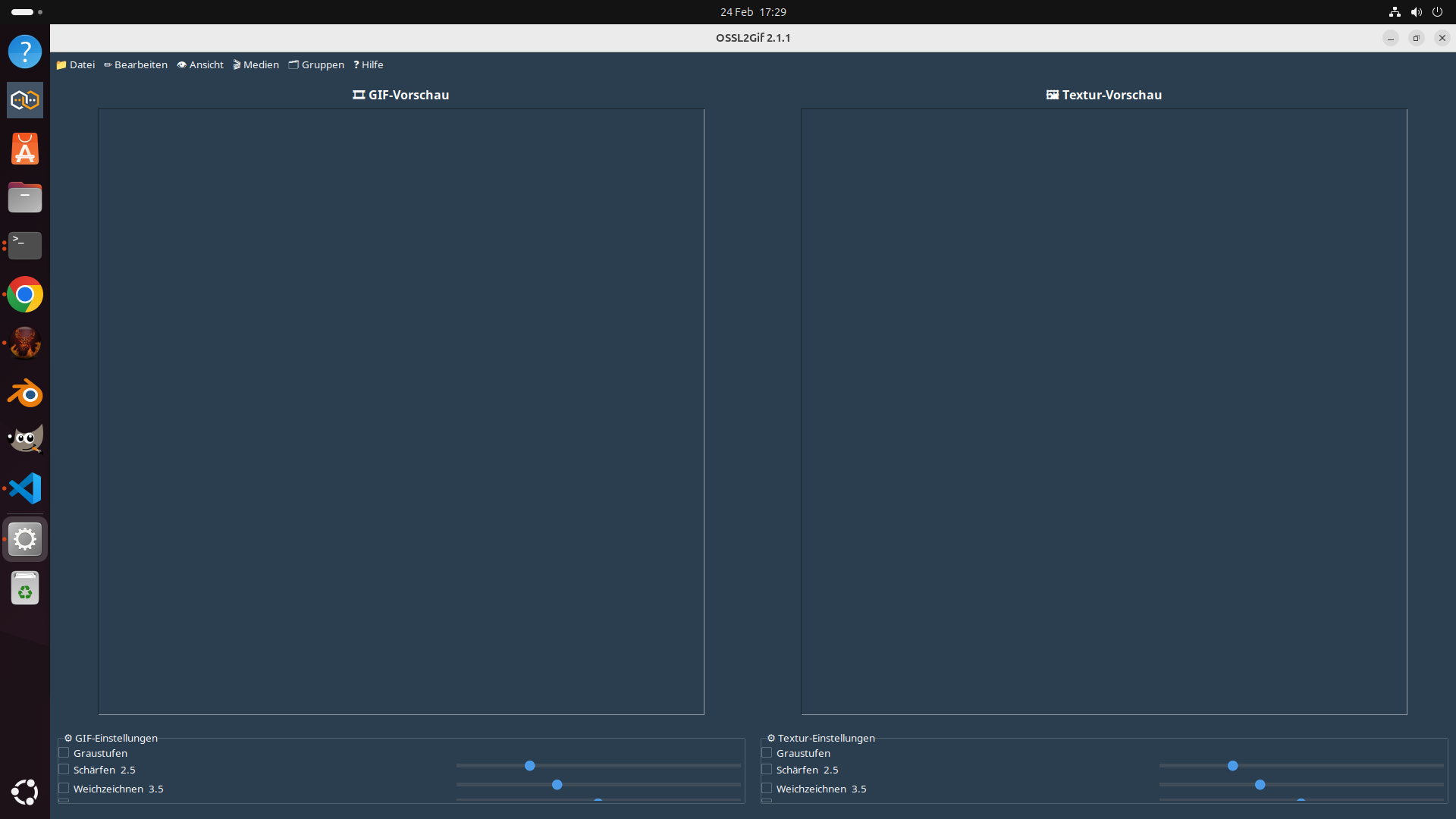Click the volume icon in top bar

(1416, 12)
